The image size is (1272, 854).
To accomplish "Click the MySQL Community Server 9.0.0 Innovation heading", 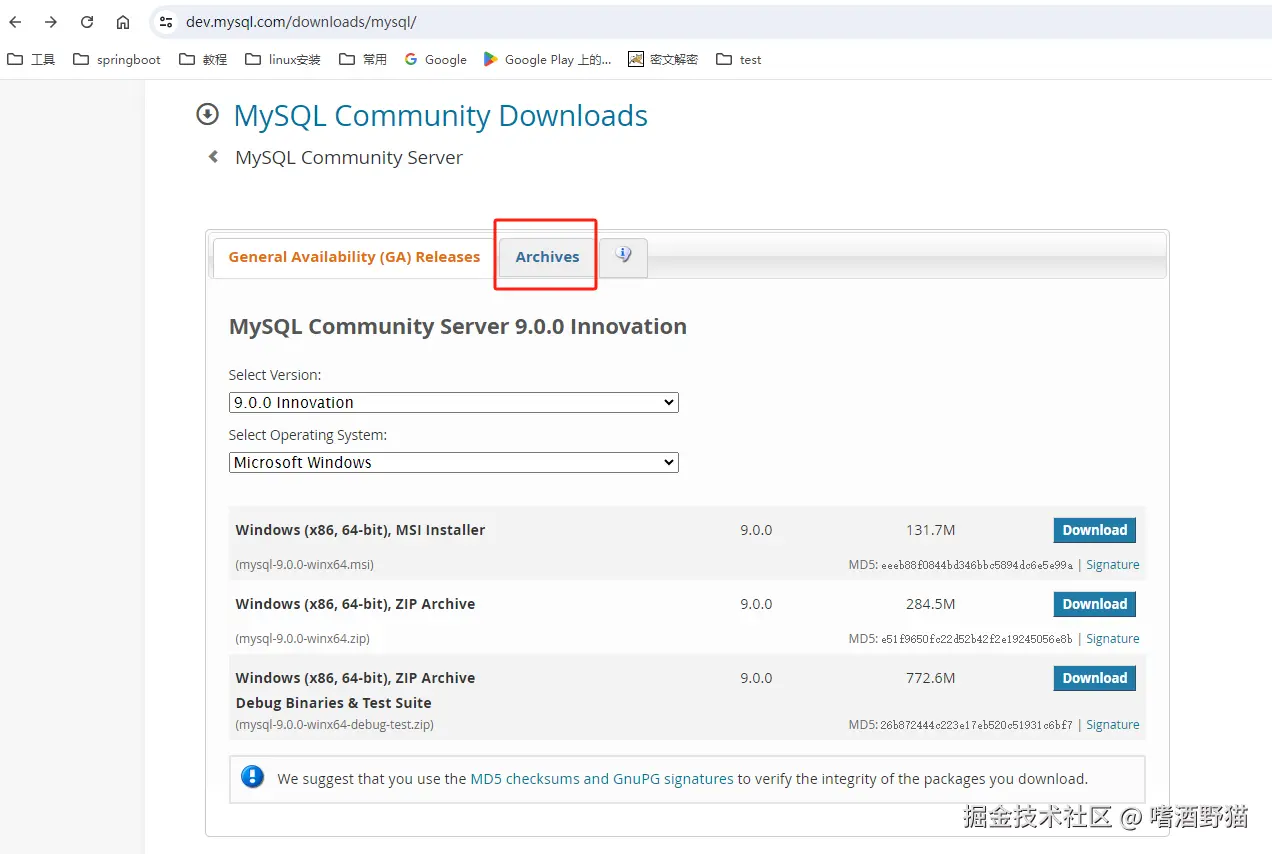I will tap(458, 327).
